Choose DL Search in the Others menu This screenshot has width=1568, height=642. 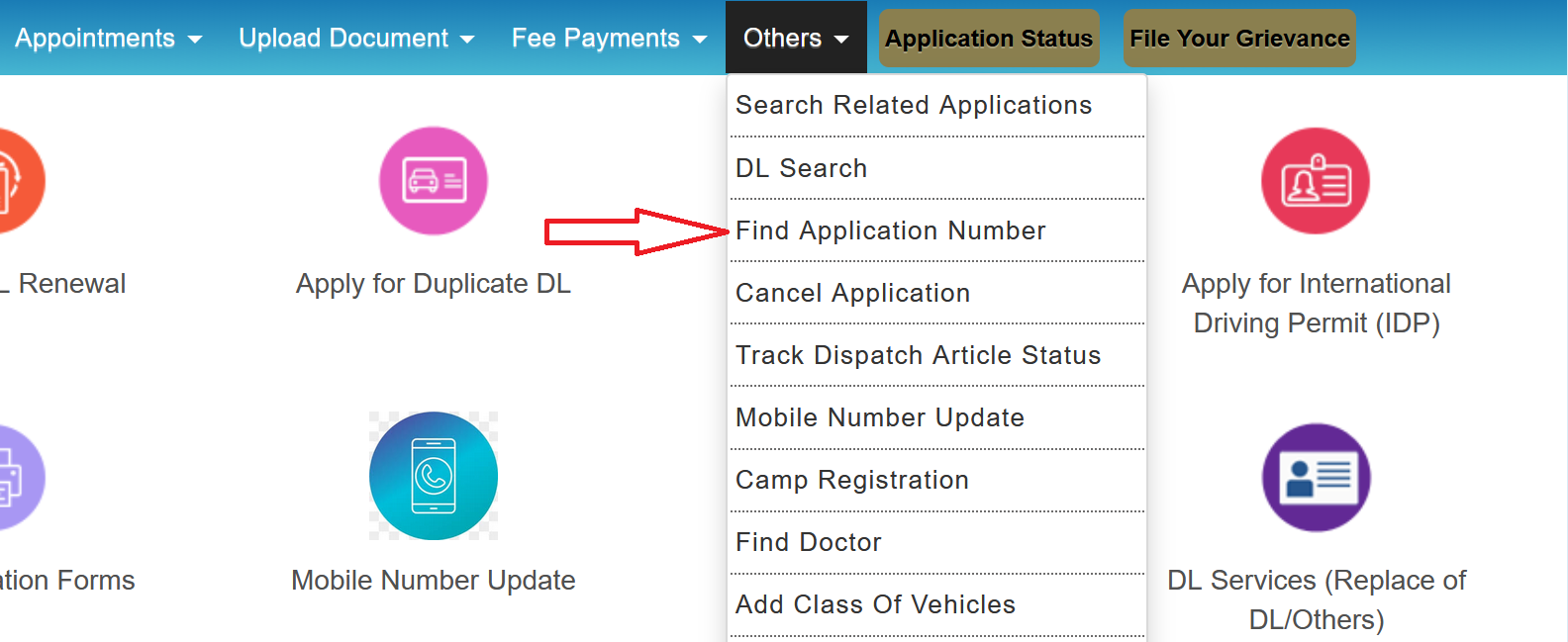pos(801,167)
